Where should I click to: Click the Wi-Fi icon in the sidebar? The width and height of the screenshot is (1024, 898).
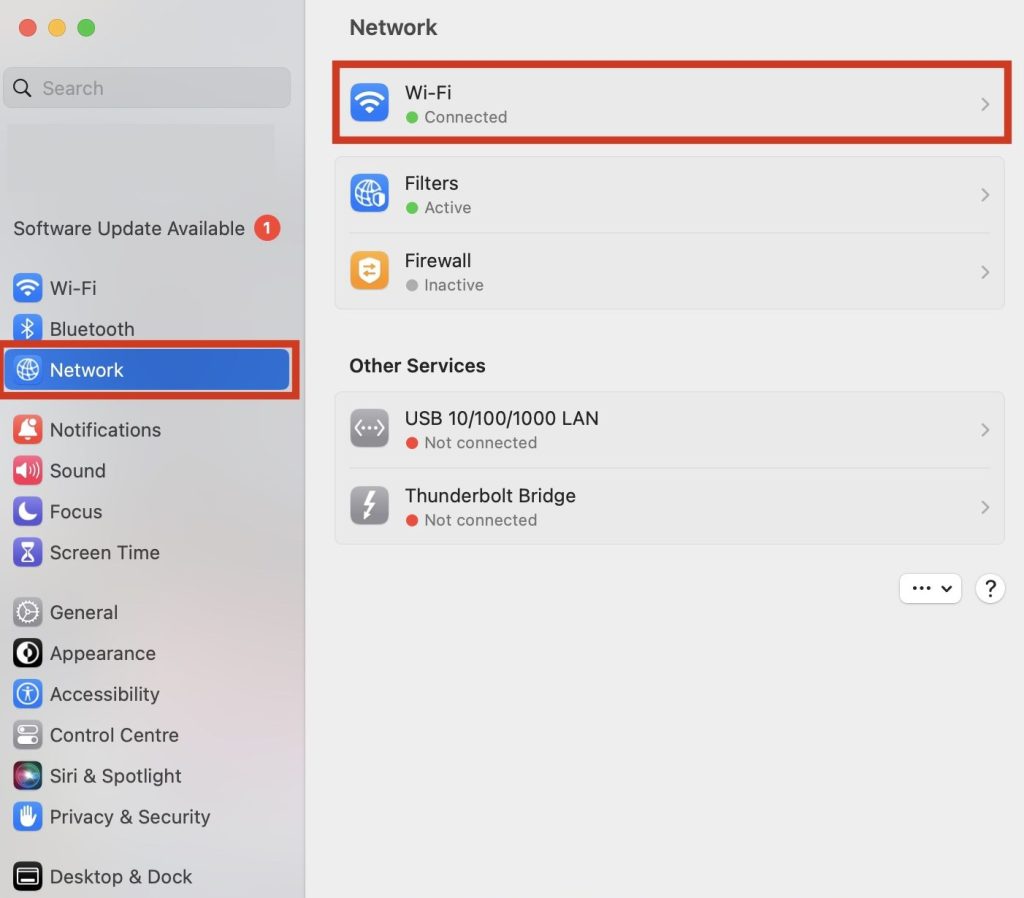pos(27,288)
